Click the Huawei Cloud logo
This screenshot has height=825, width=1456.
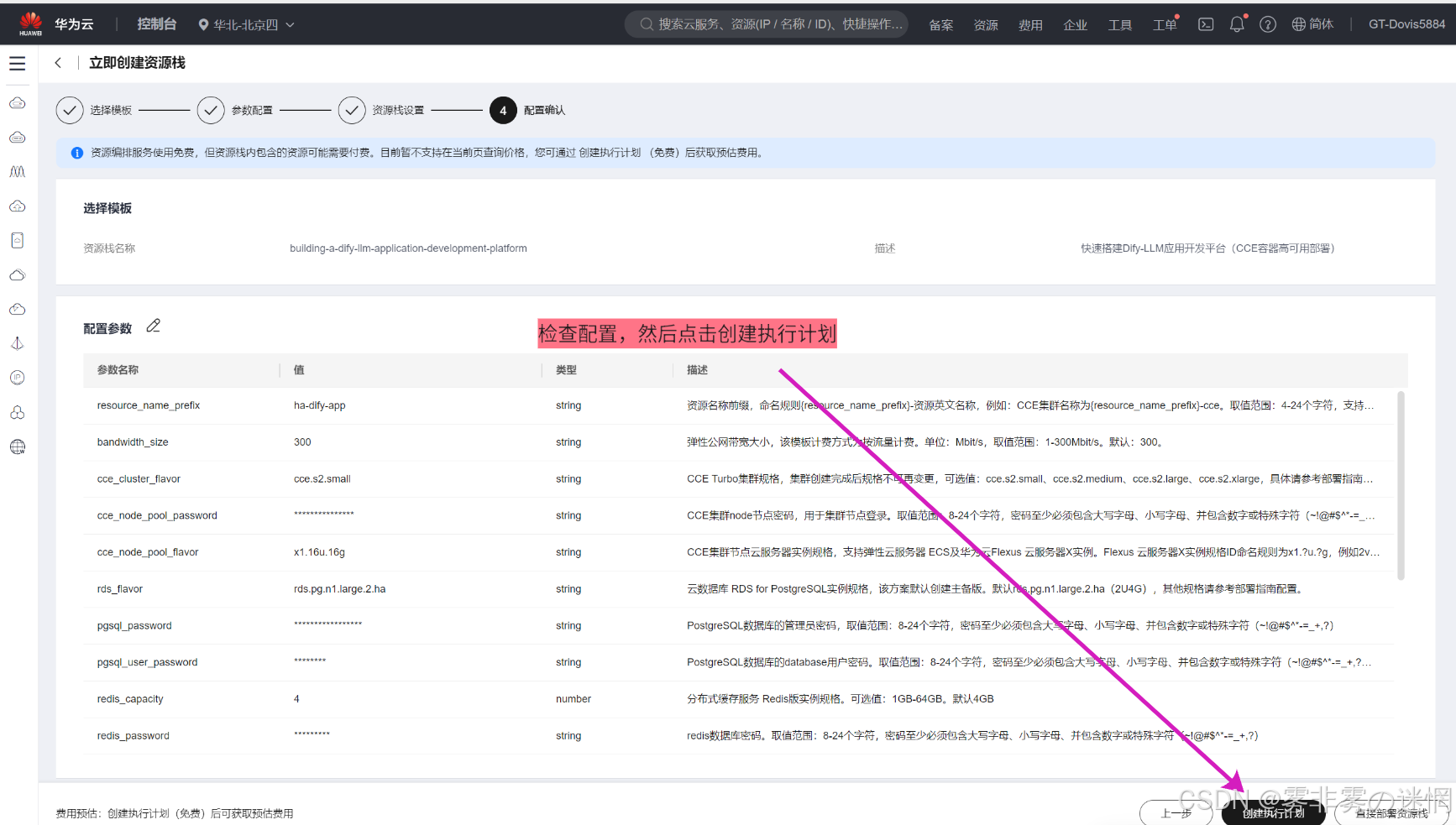(31, 24)
